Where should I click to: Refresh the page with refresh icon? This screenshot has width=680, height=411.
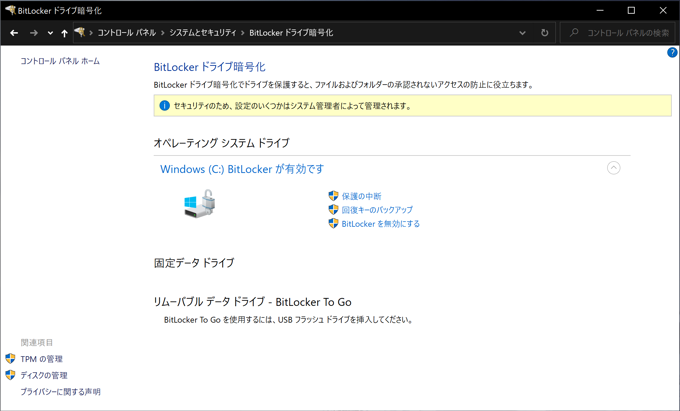point(545,33)
